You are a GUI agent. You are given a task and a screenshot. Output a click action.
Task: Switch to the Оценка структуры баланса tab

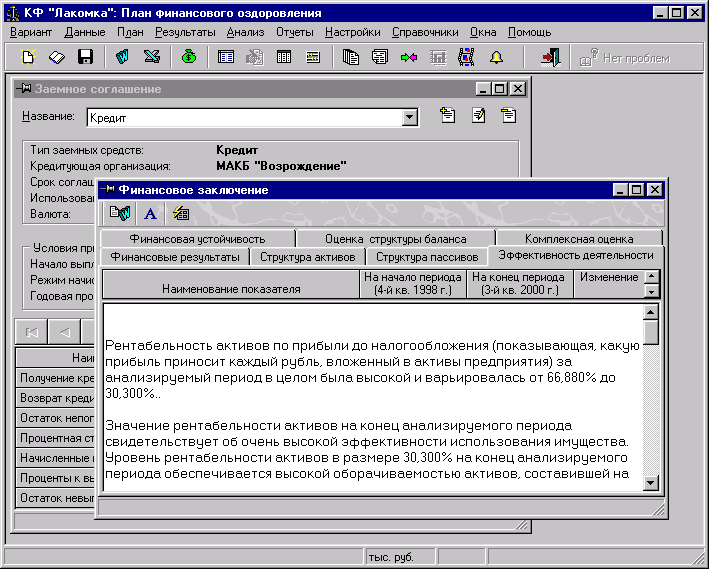click(x=396, y=238)
